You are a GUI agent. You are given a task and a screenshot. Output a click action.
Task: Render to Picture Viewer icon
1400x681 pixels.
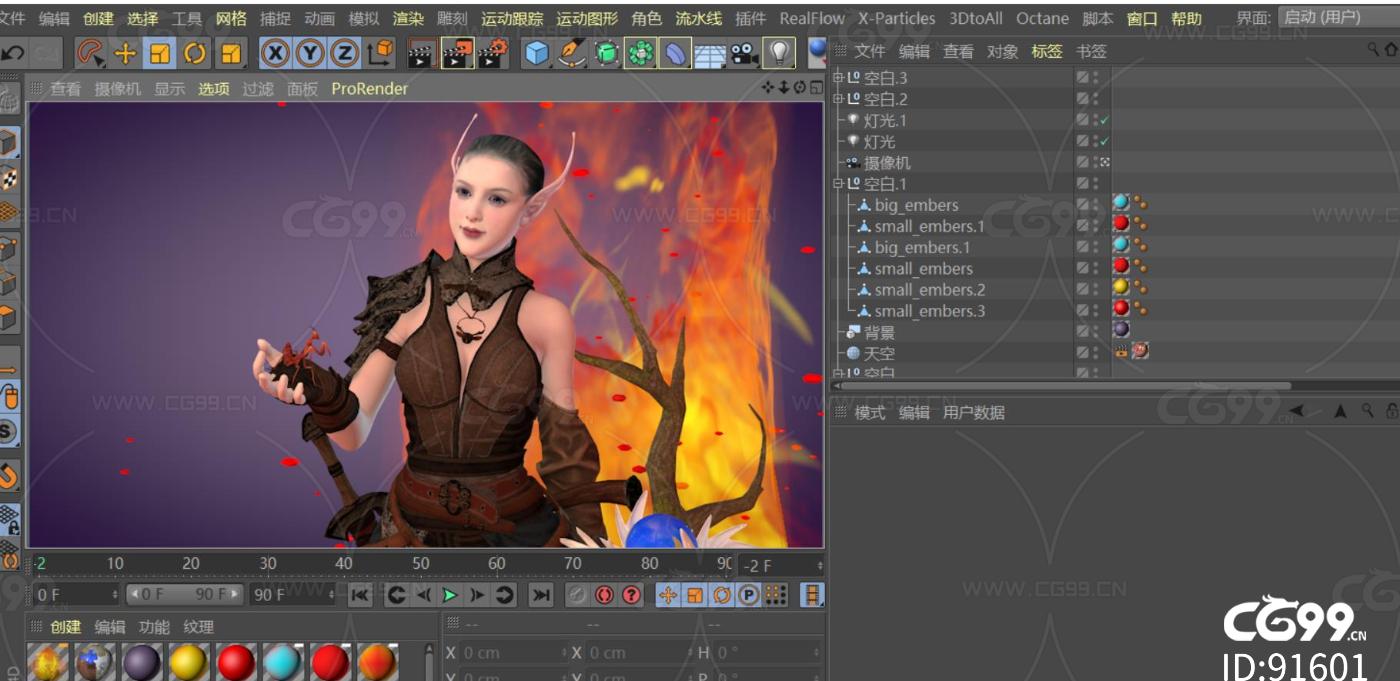[457, 53]
